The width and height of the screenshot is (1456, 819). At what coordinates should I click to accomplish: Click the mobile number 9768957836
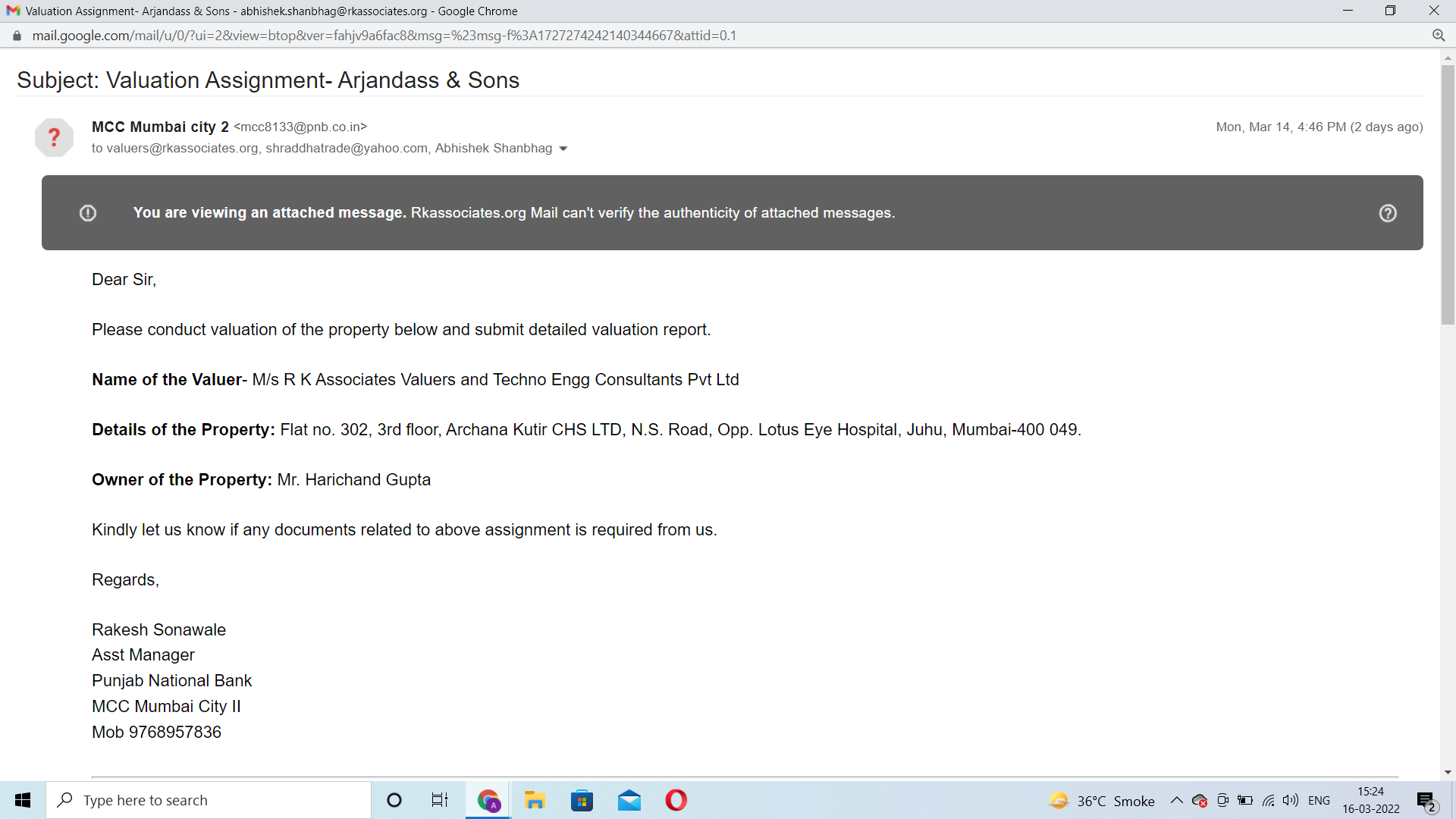[175, 733]
